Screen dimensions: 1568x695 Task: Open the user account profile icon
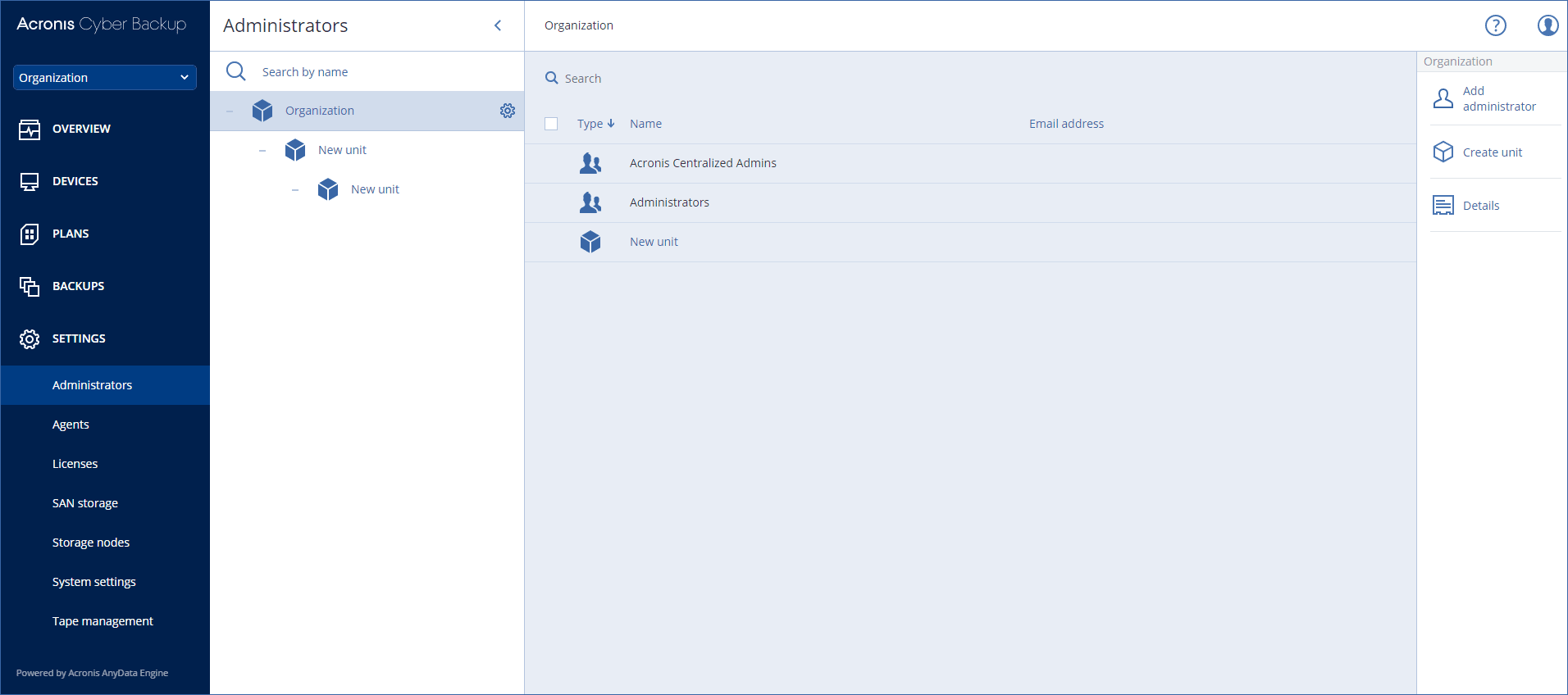click(1547, 25)
